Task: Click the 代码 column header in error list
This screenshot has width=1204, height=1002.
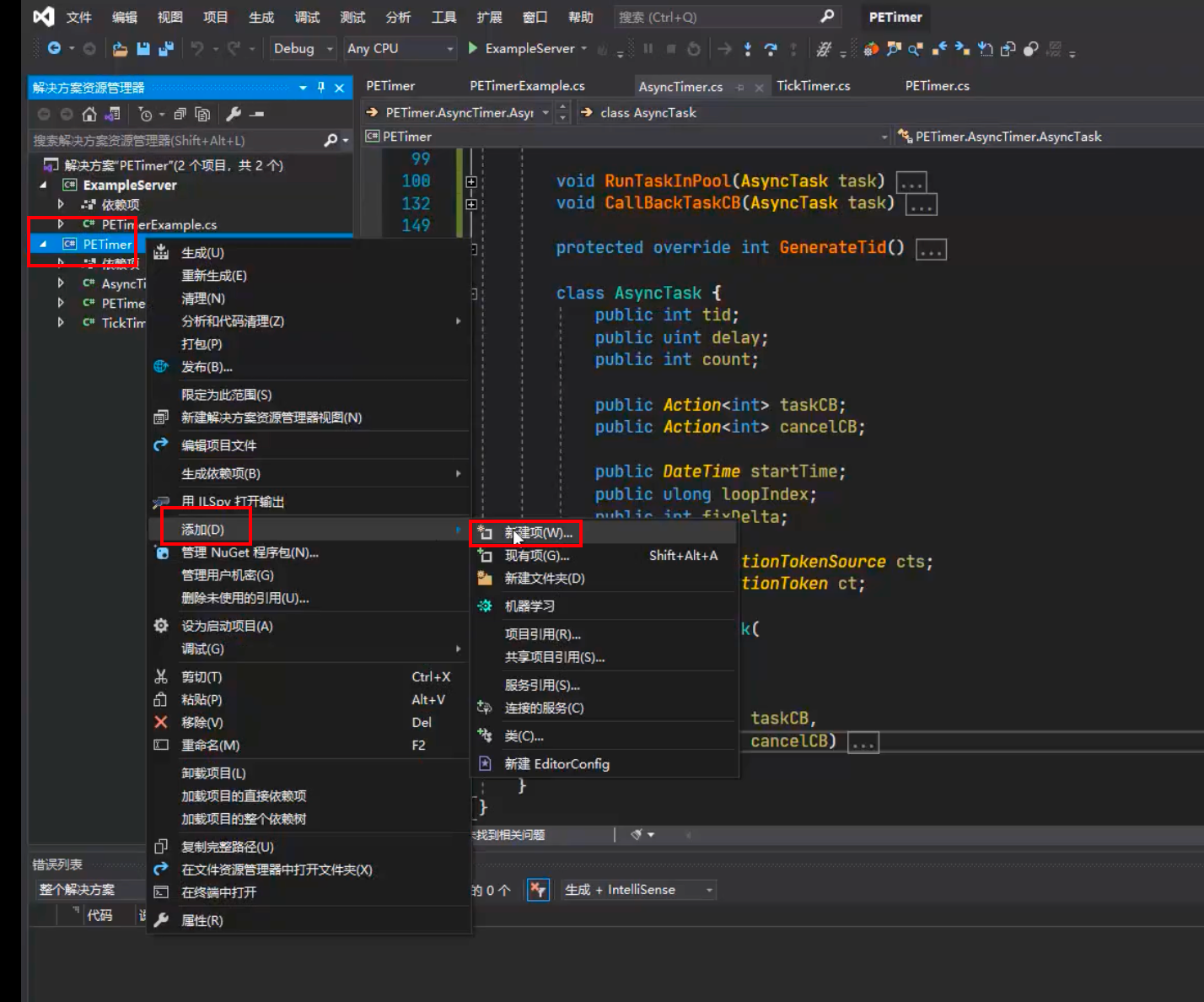Action: click(x=99, y=915)
